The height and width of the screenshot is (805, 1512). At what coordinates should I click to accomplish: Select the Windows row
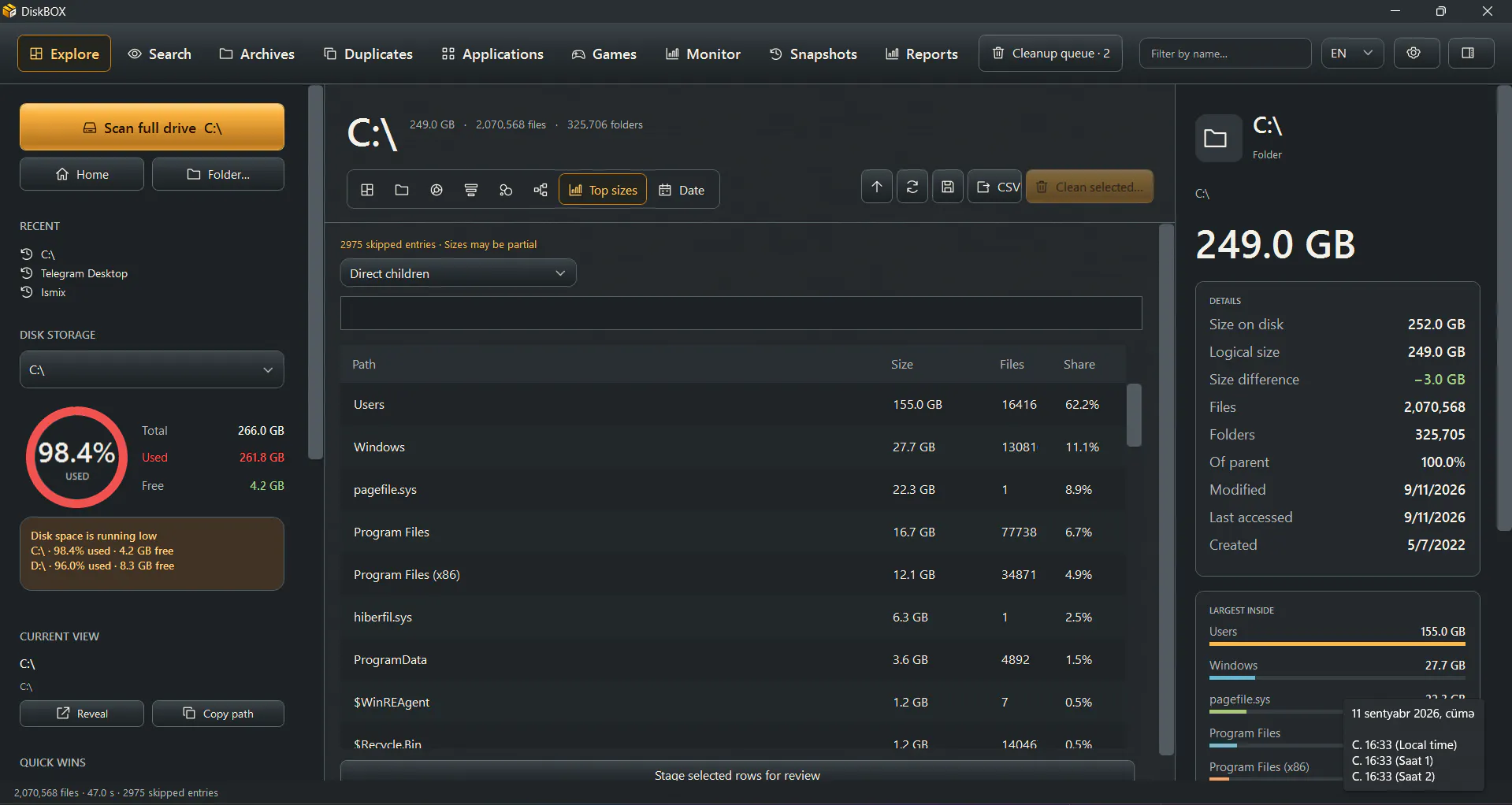[x=733, y=447]
